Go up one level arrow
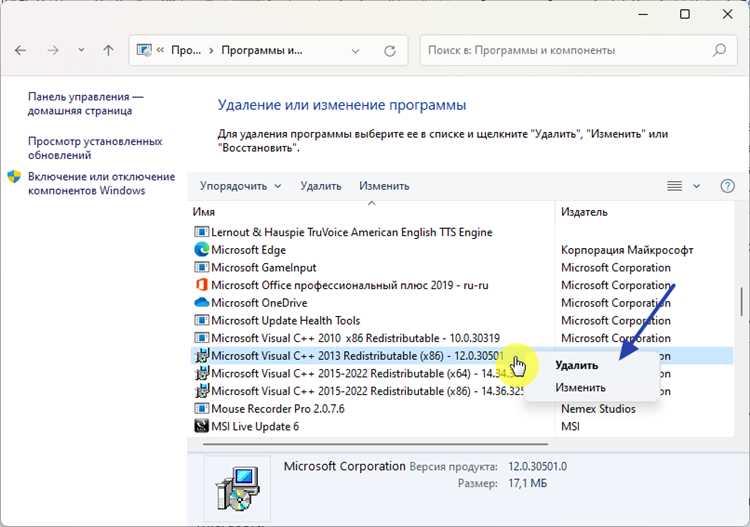Image resolution: width=750 pixels, height=527 pixels. point(109,50)
